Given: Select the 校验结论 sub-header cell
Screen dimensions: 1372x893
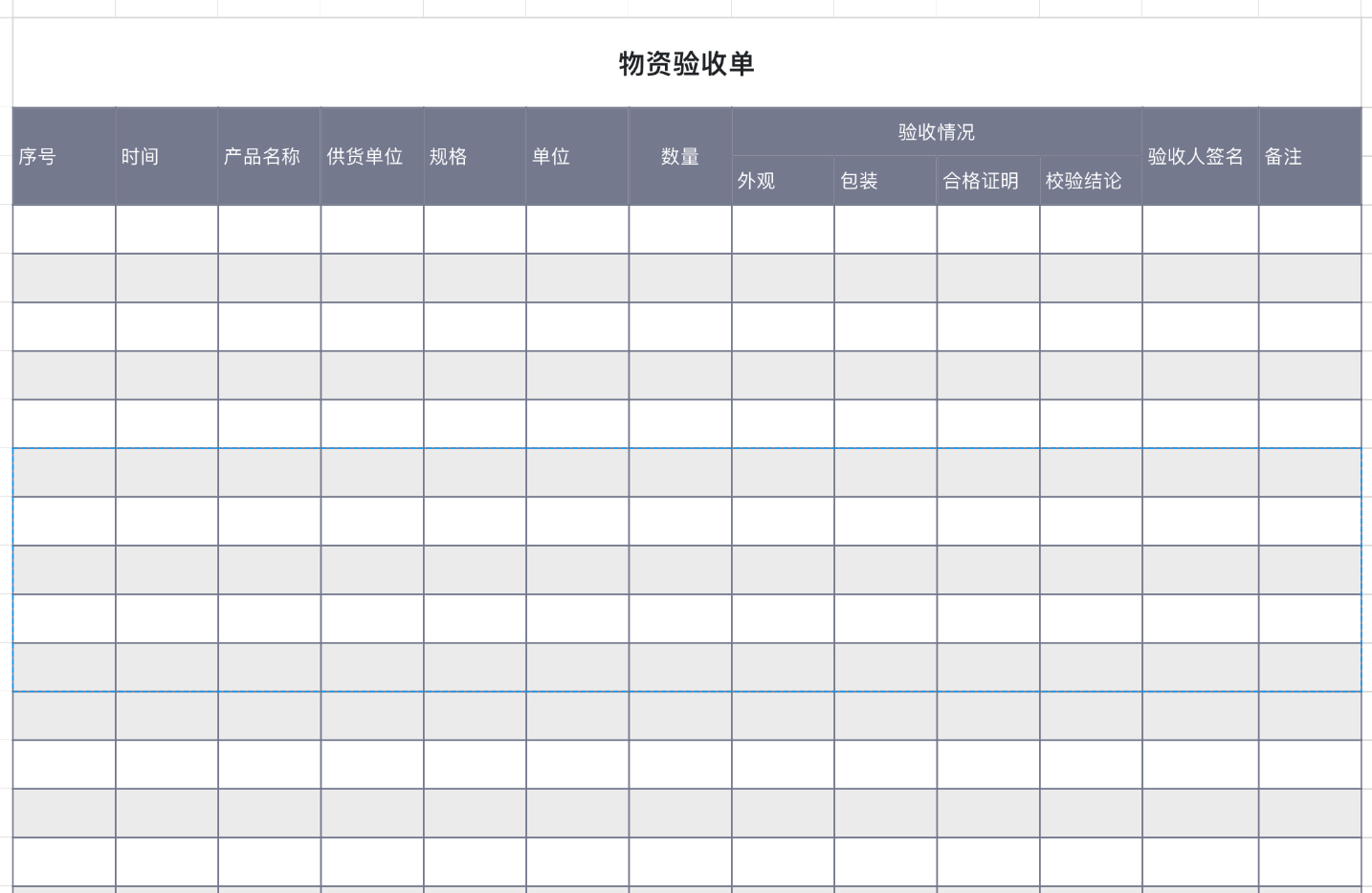Looking at the screenshot, I should tap(1091, 181).
